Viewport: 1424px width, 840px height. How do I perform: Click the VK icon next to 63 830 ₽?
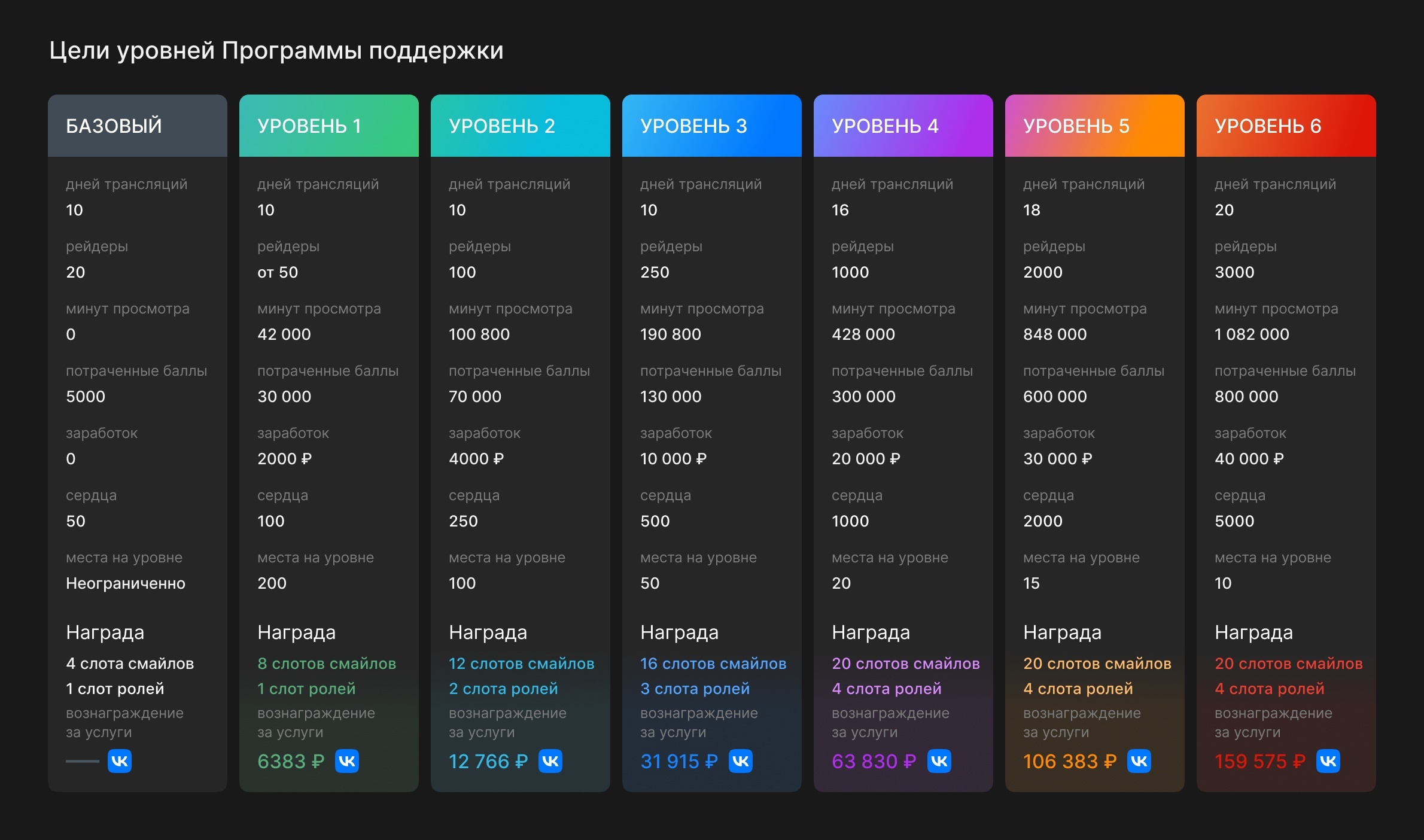[939, 761]
